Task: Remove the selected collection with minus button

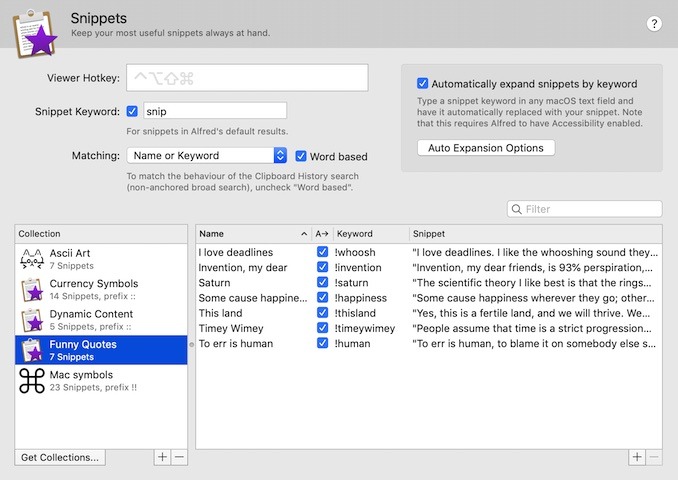Action: [179, 457]
